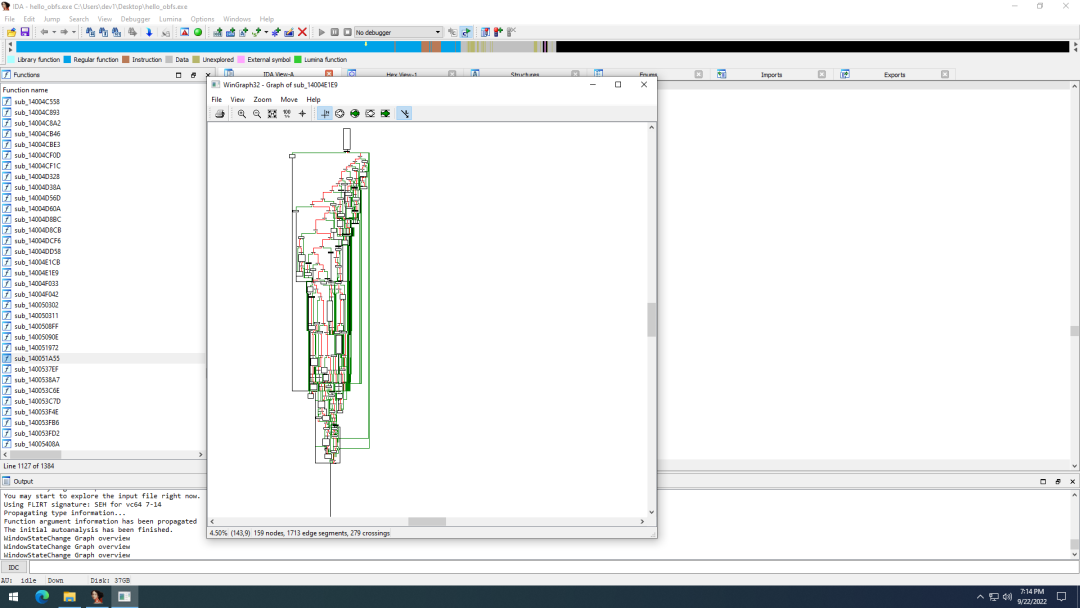Click the red X delete icon in IDA toolbar
The width and height of the screenshot is (1080, 608).
click(303, 32)
